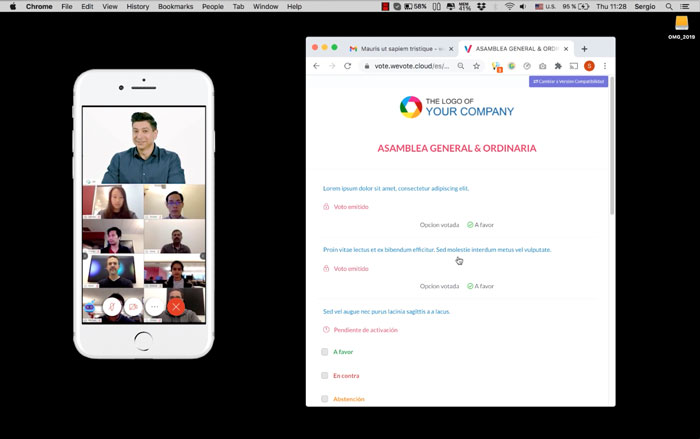The image size is (700, 439).
Task: Open the Chrome application menu
Action: 39,6
